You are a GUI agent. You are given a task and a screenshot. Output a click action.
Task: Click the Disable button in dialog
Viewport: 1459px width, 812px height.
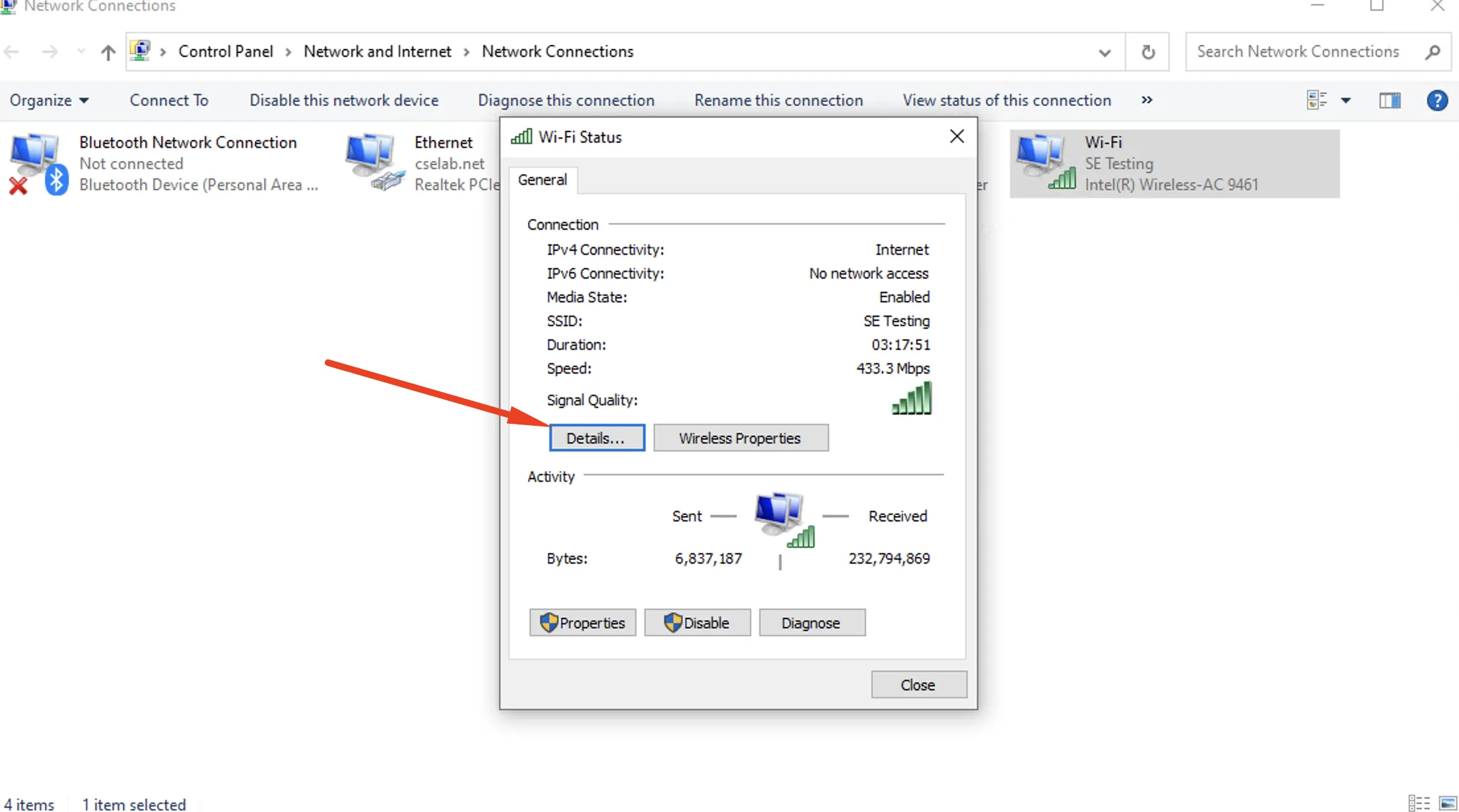pos(697,623)
